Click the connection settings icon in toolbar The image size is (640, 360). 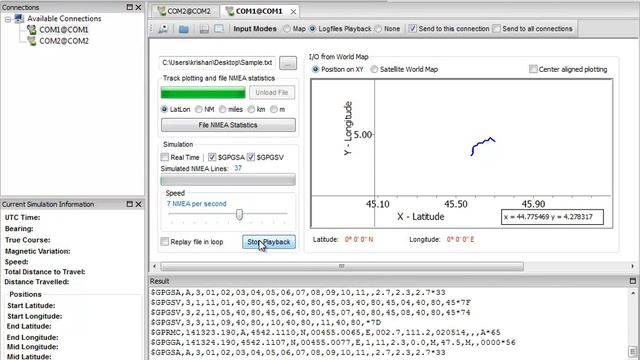tap(163, 29)
